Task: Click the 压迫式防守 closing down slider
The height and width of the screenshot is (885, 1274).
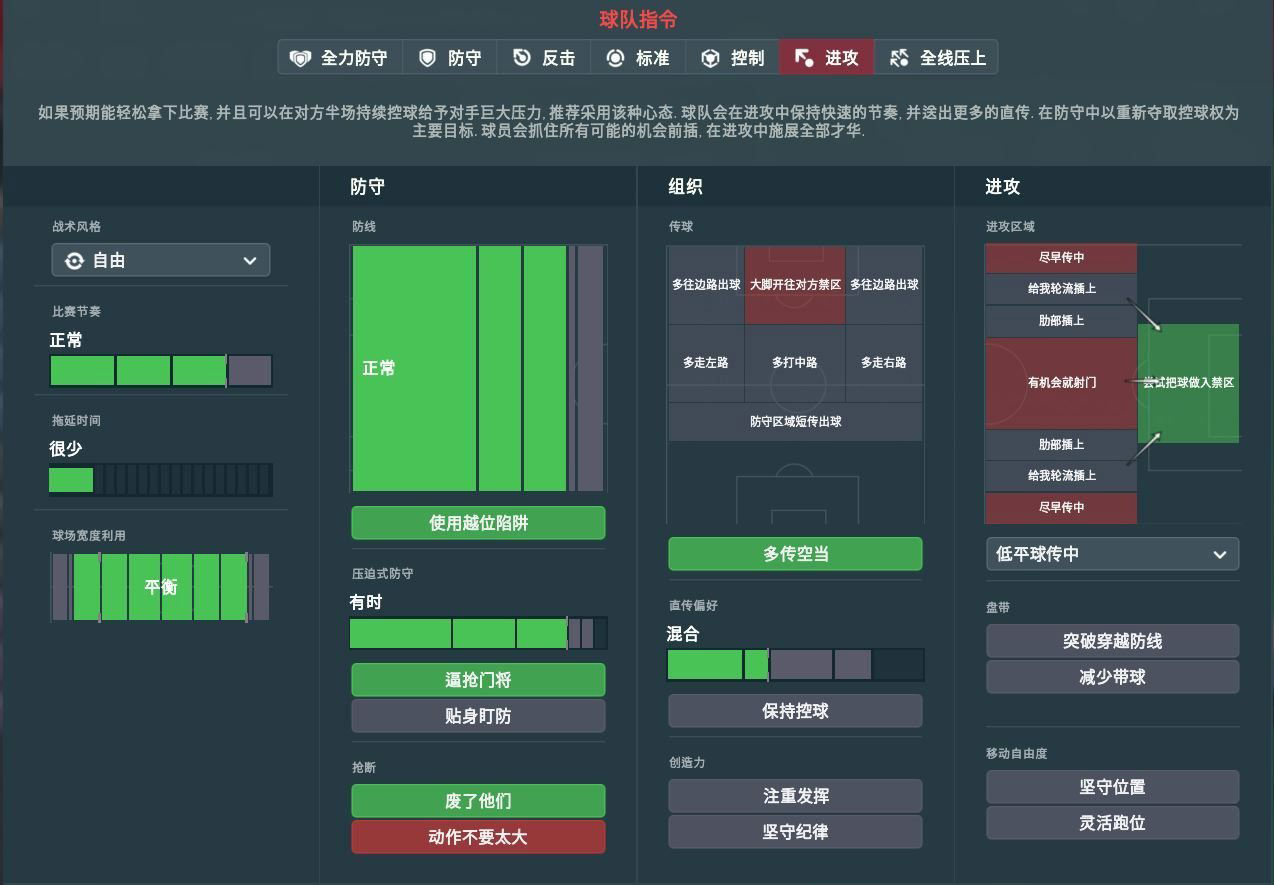Action: [478, 634]
